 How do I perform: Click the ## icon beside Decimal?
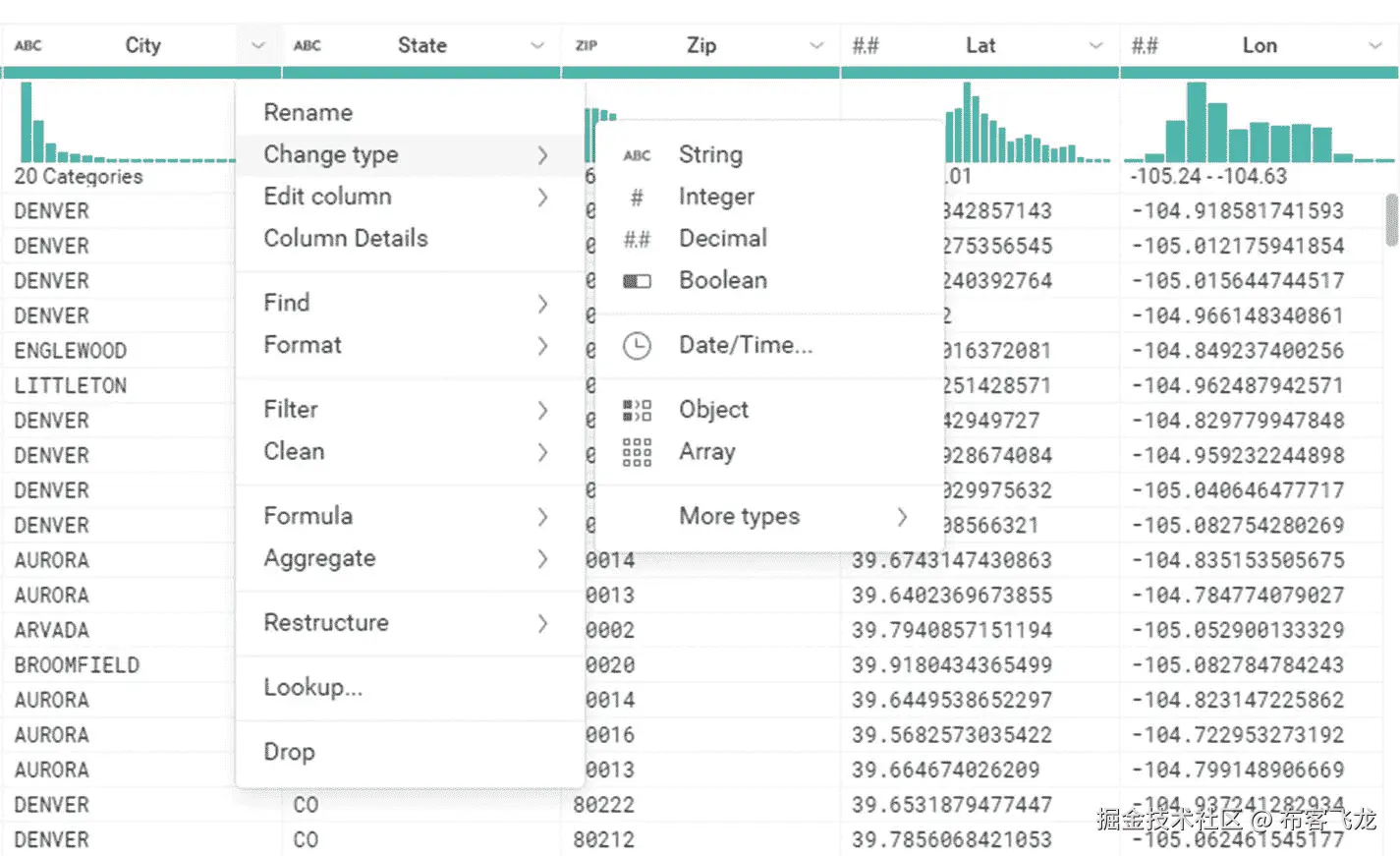[637, 239]
